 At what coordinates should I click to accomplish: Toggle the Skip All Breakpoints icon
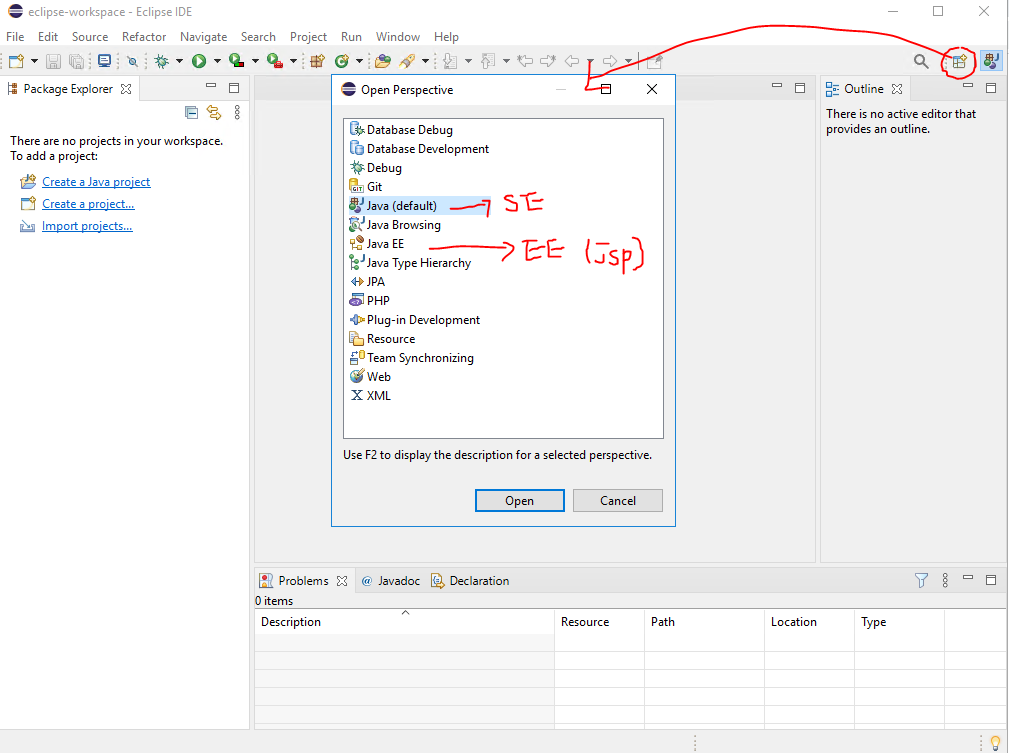click(x=133, y=61)
